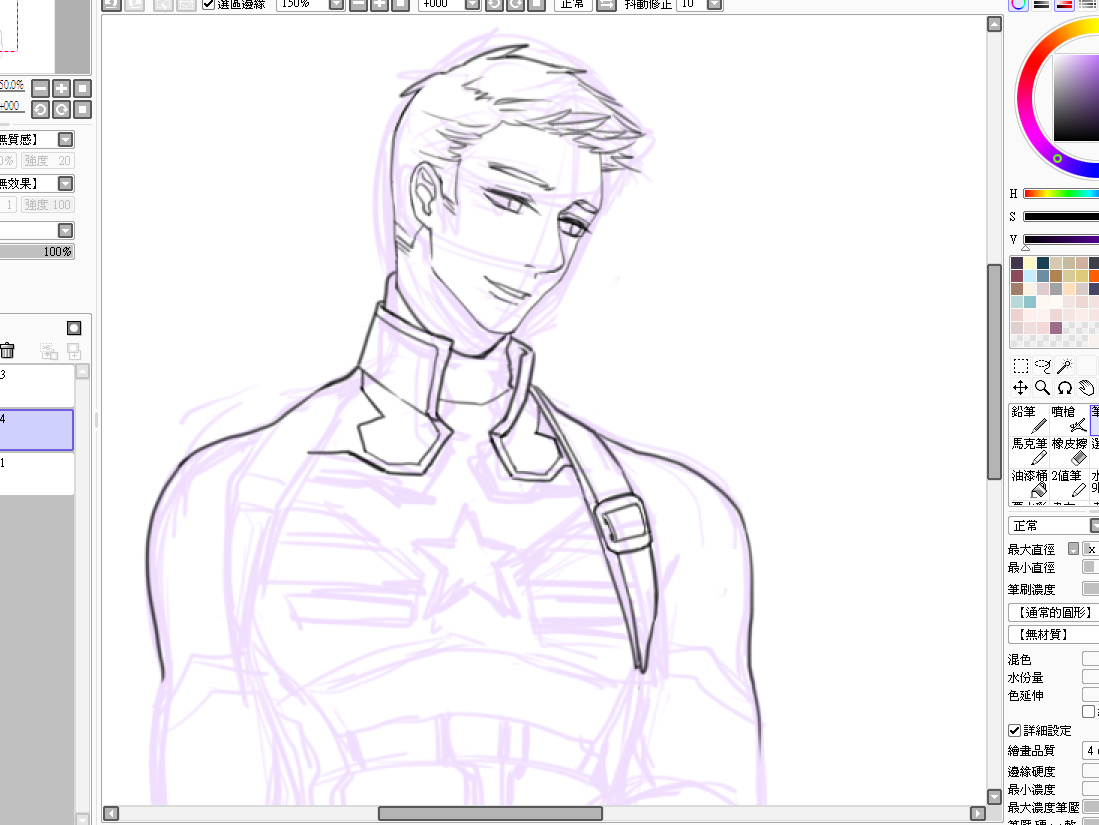1099x825 pixels.
Task: Click the canvas vertical scrollbar thumb
Action: pos(994,371)
